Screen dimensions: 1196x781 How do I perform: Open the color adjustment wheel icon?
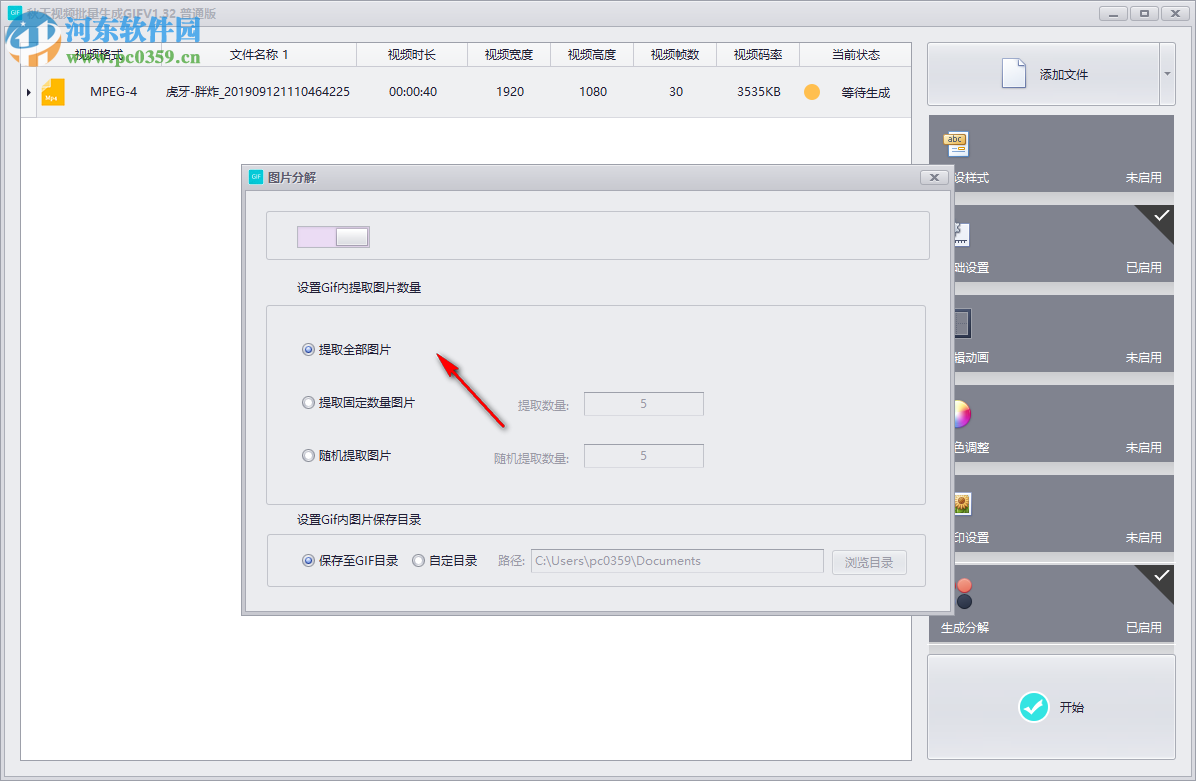(963, 414)
